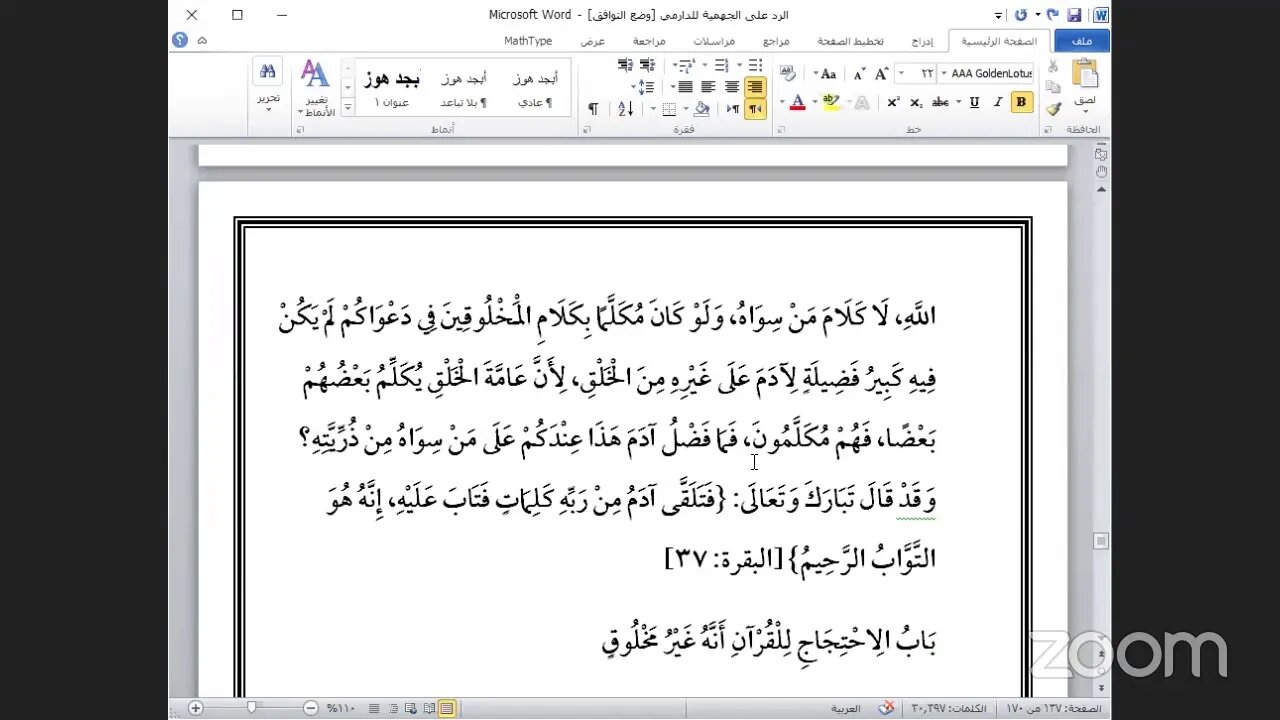Switch to the مراجعة (Review) tab
The width and height of the screenshot is (1280, 720).
click(x=649, y=41)
